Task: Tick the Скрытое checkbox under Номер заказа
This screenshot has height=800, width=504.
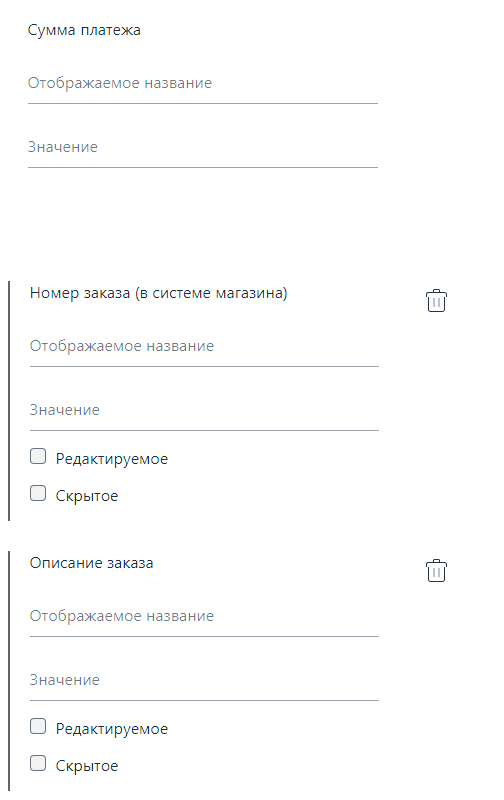Action: (x=38, y=493)
